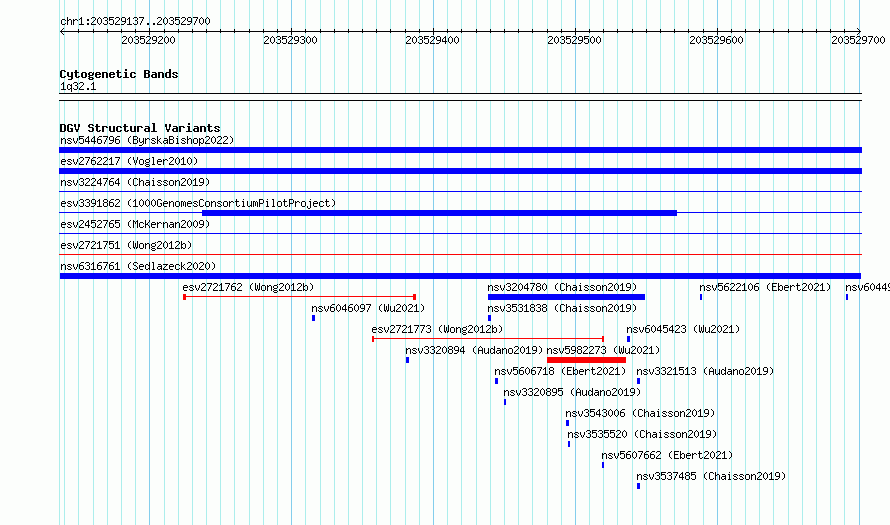This screenshot has height=525, width=890.
Task: Click nsv5606718 (Ebert2021) label
Action: click(560, 371)
